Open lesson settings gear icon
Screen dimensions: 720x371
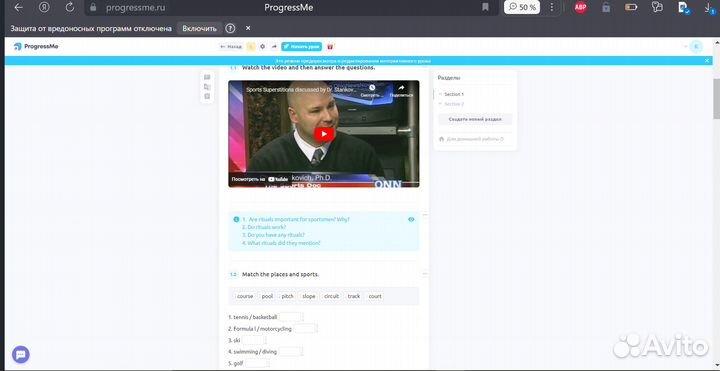(263, 46)
